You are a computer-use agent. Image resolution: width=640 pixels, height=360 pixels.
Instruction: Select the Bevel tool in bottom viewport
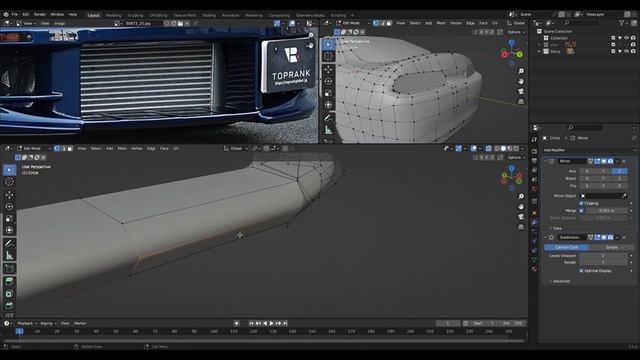pyautogui.click(x=9, y=306)
